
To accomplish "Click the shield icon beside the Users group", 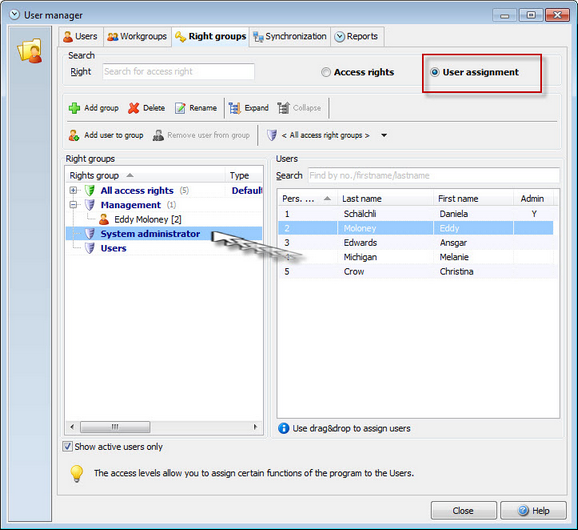I will click(x=90, y=248).
